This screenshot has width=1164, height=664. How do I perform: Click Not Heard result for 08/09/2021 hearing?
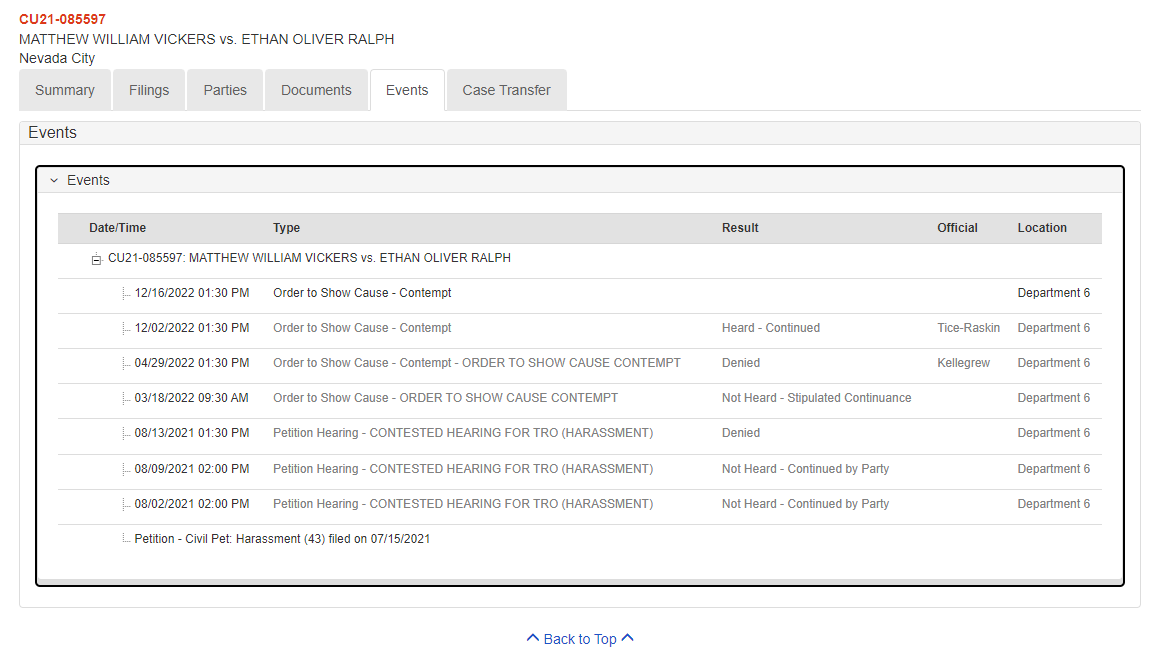point(805,469)
